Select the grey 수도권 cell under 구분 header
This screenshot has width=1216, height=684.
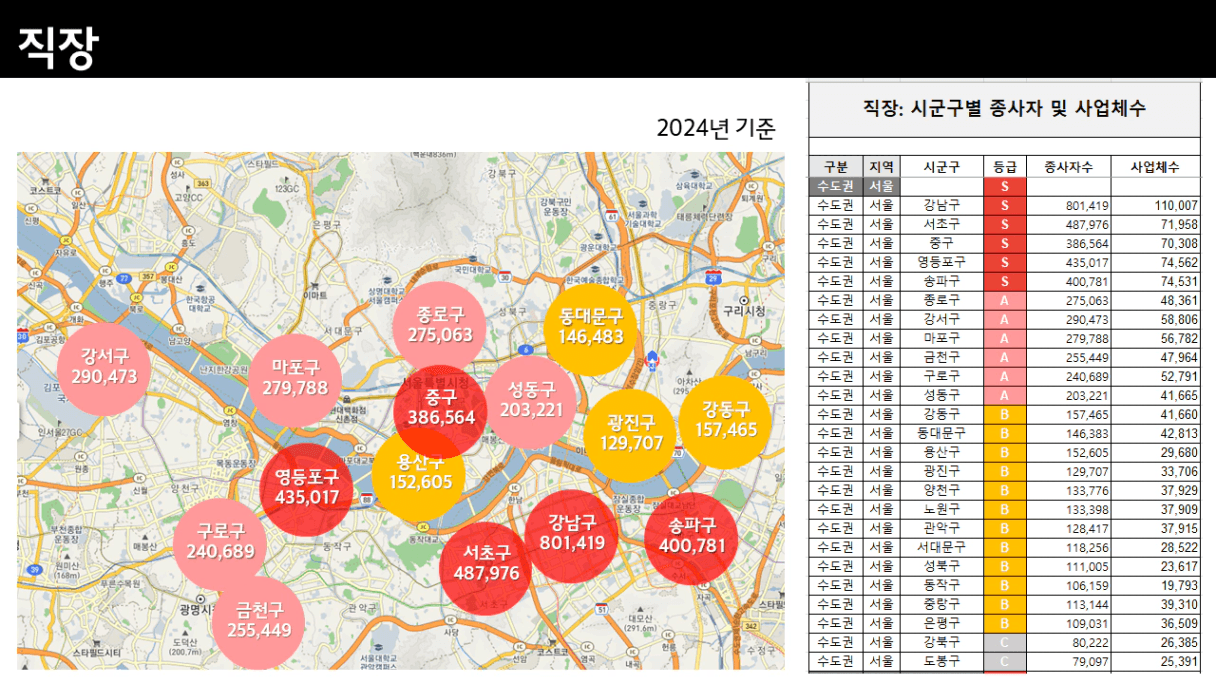pyautogui.click(x=835, y=186)
